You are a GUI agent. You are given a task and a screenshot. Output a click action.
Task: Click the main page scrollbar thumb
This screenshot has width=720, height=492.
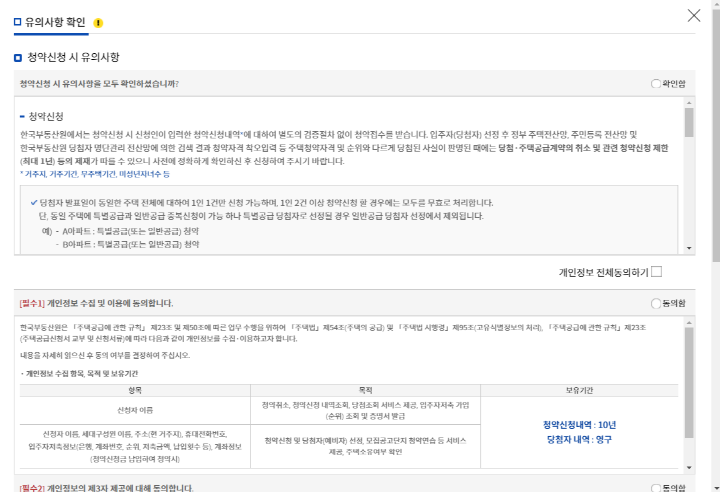pos(716,136)
